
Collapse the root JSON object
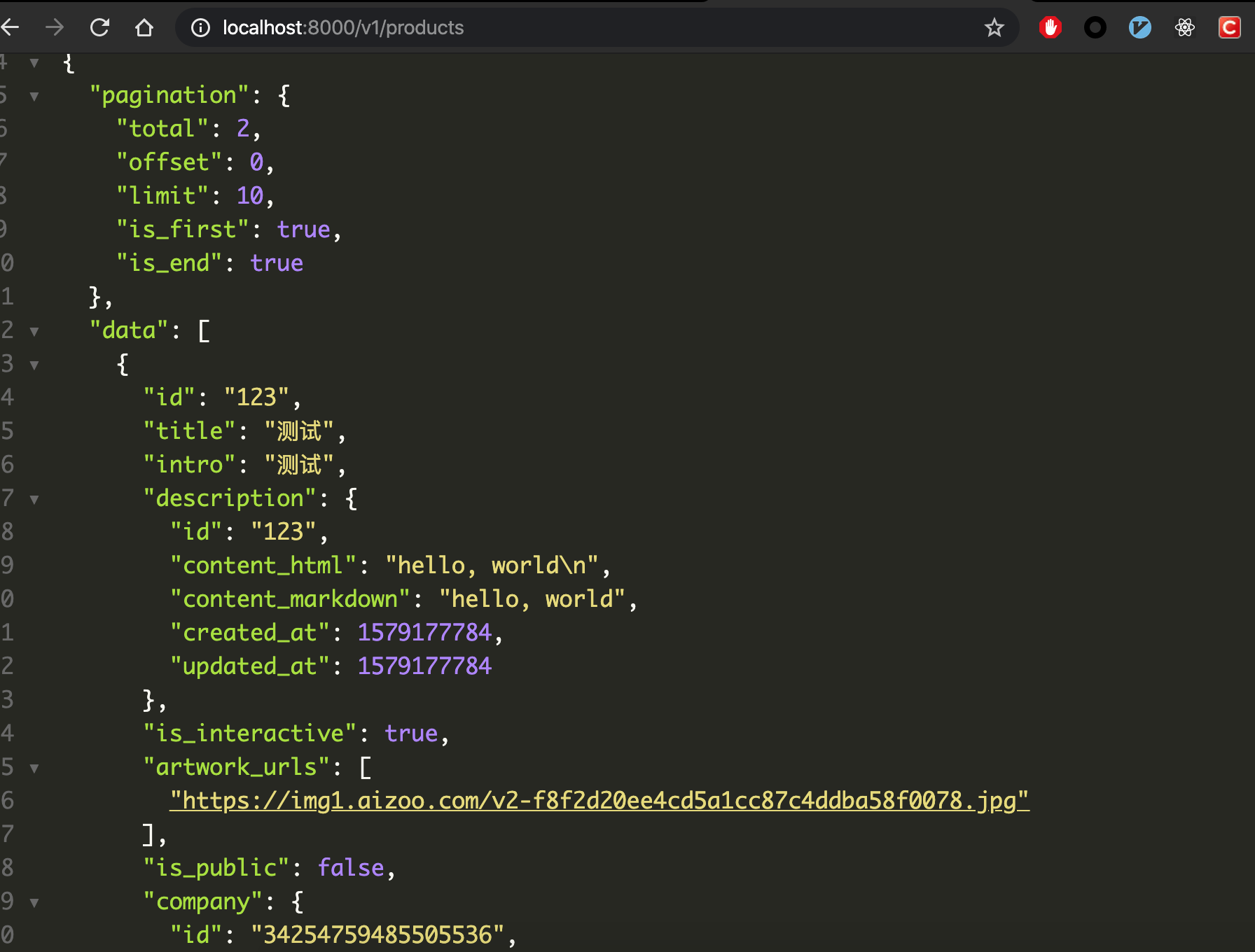click(x=34, y=63)
